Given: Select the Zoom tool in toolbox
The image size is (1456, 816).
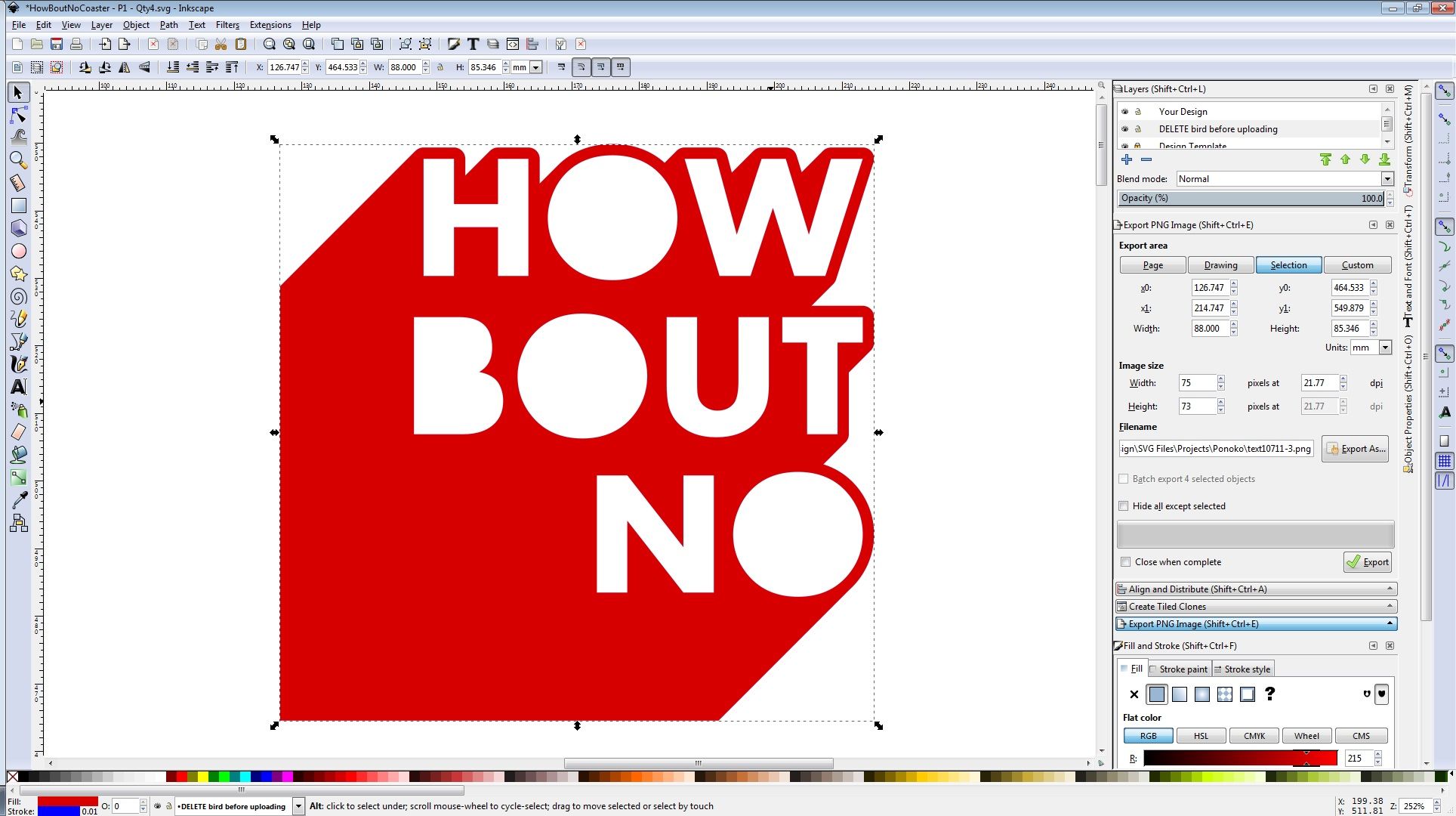Looking at the screenshot, I should (19, 160).
